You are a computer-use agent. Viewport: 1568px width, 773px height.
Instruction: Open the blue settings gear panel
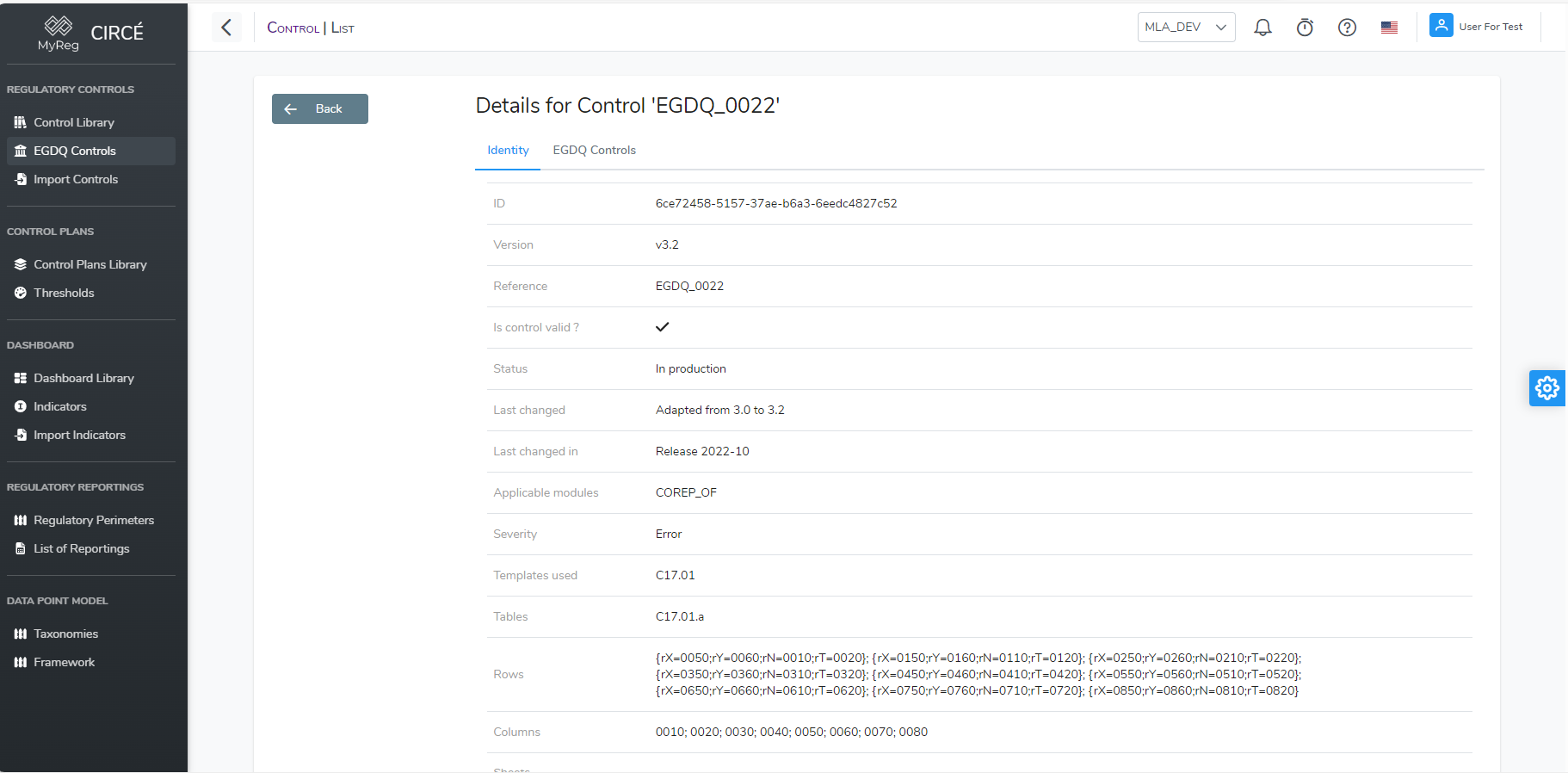pyautogui.click(x=1546, y=388)
